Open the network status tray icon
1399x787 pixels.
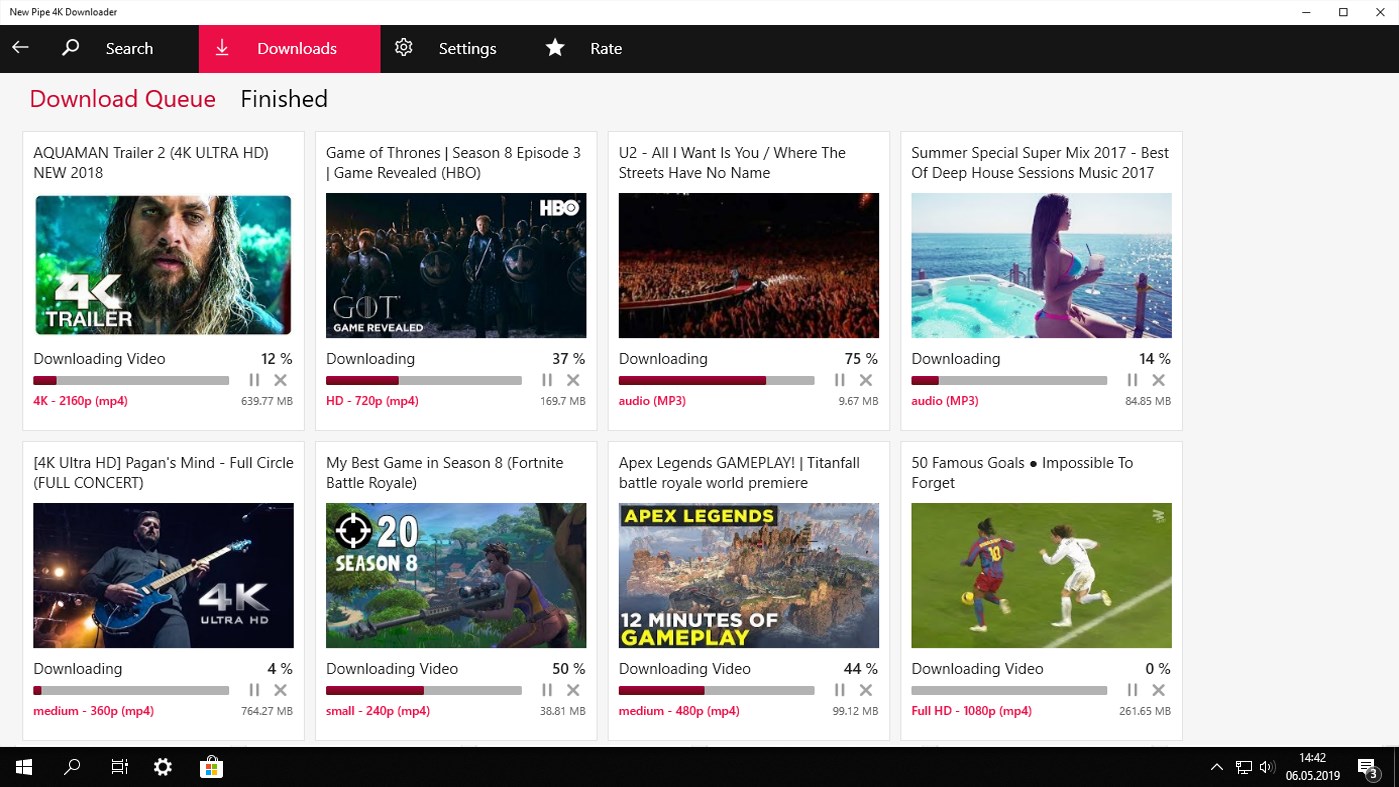coord(1243,767)
